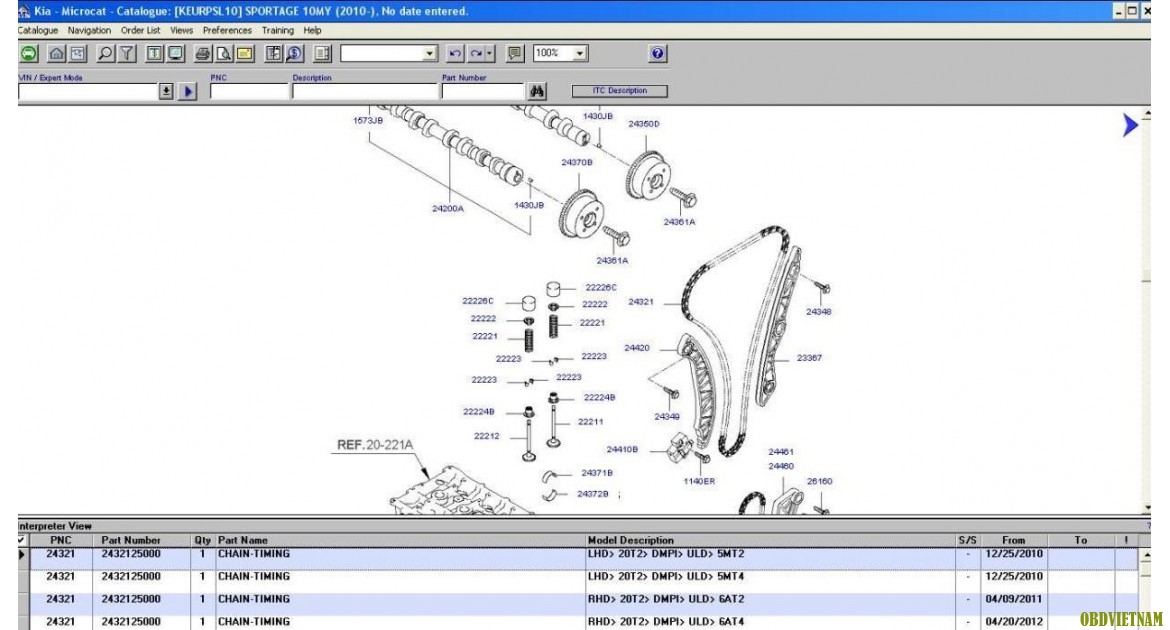This screenshot has height=630, width=1170.
Task: Go to the home icon in toolbar
Action: pos(56,54)
